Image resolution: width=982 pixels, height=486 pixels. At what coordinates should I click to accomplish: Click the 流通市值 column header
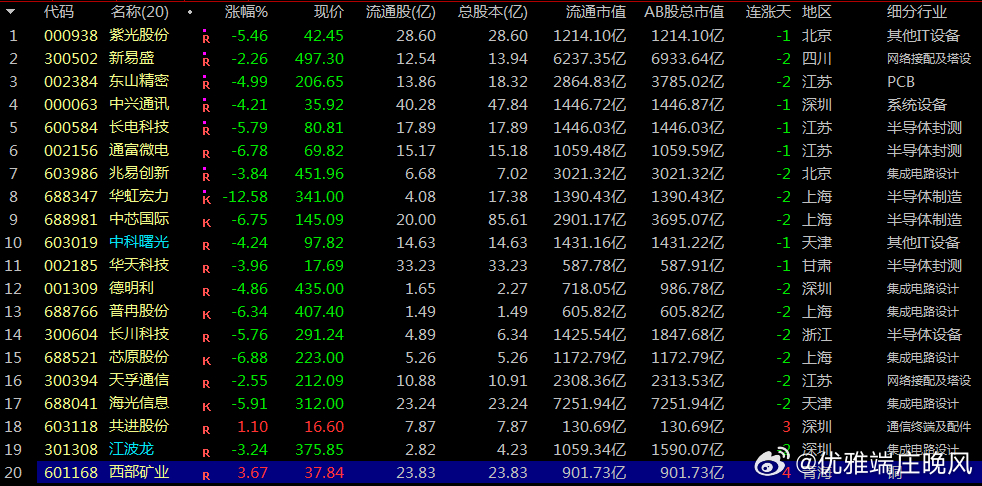click(596, 11)
